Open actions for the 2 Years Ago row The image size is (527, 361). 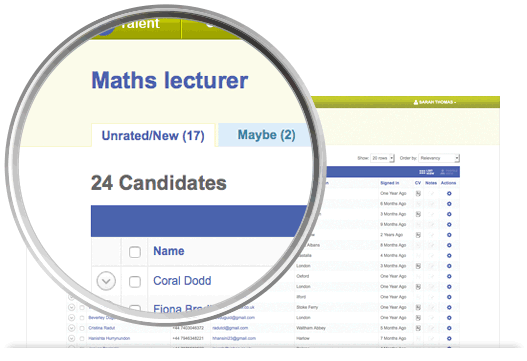tap(449, 235)
